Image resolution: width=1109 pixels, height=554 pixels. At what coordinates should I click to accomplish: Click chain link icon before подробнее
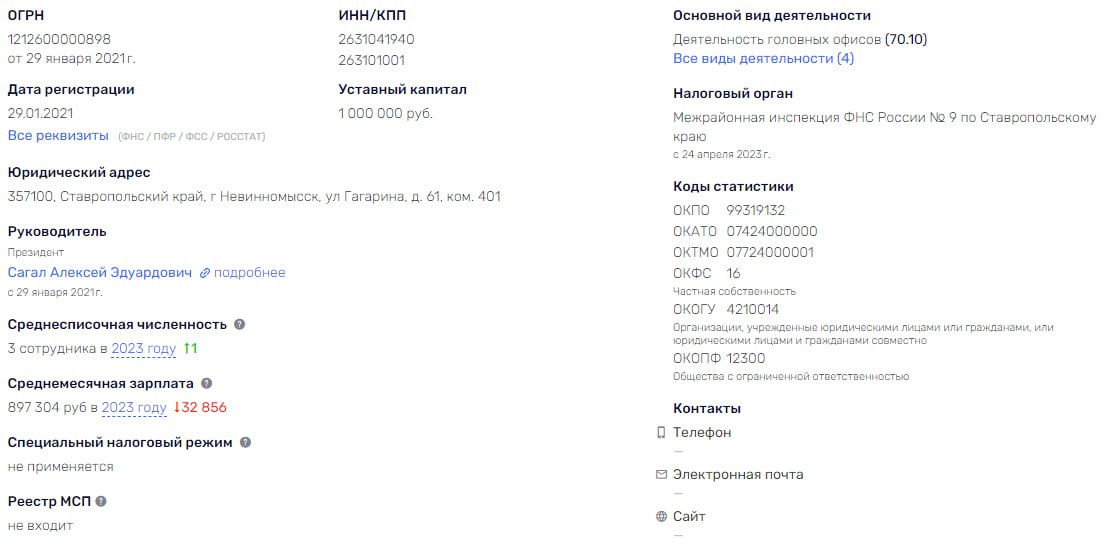click(x=205, y=273)
